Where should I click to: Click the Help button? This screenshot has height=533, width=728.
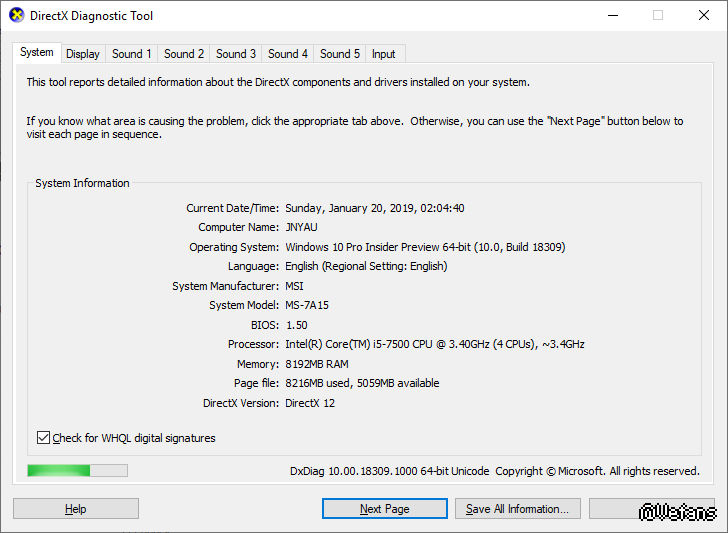76,509
